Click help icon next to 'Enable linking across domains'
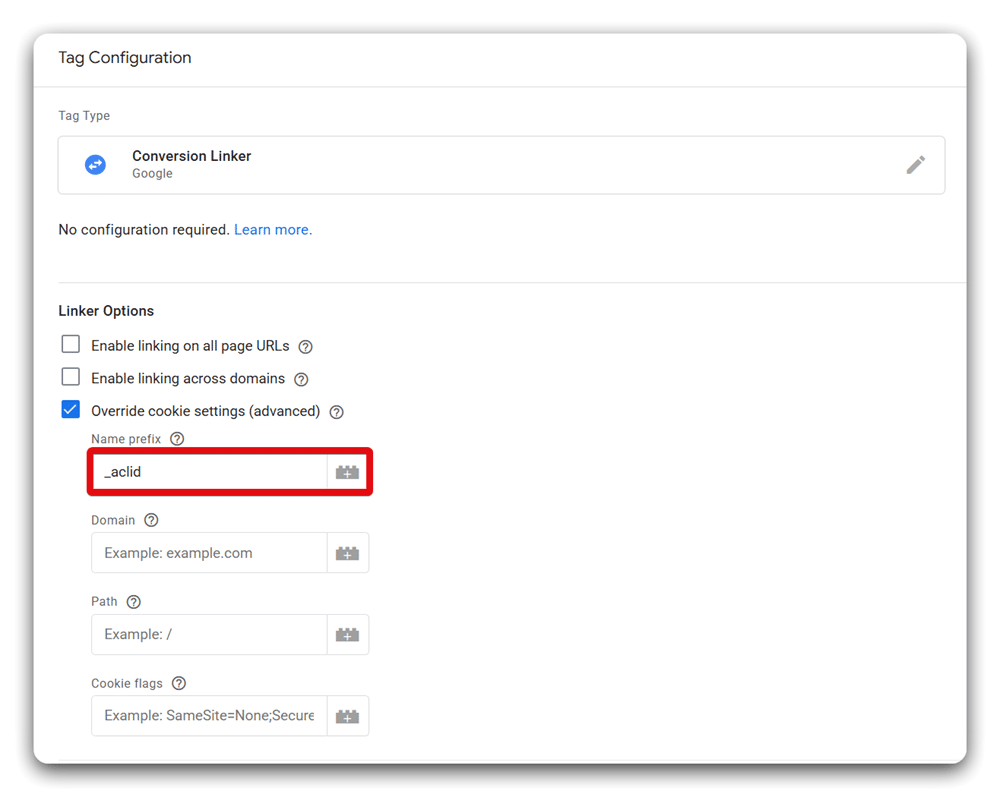The height and width of the screenshot is (797, 1000). pos(301,378)
